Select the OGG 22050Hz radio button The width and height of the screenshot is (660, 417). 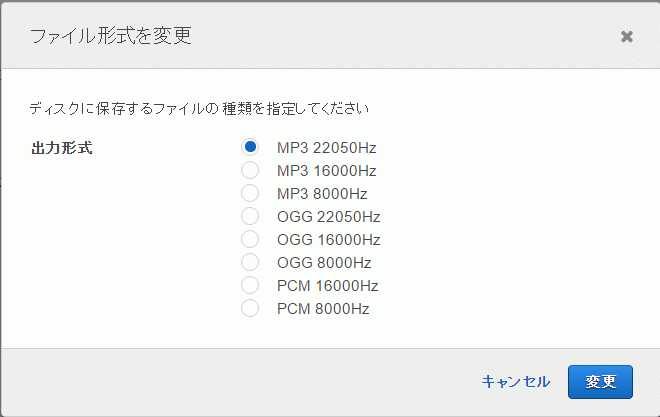tap(250, 216)
